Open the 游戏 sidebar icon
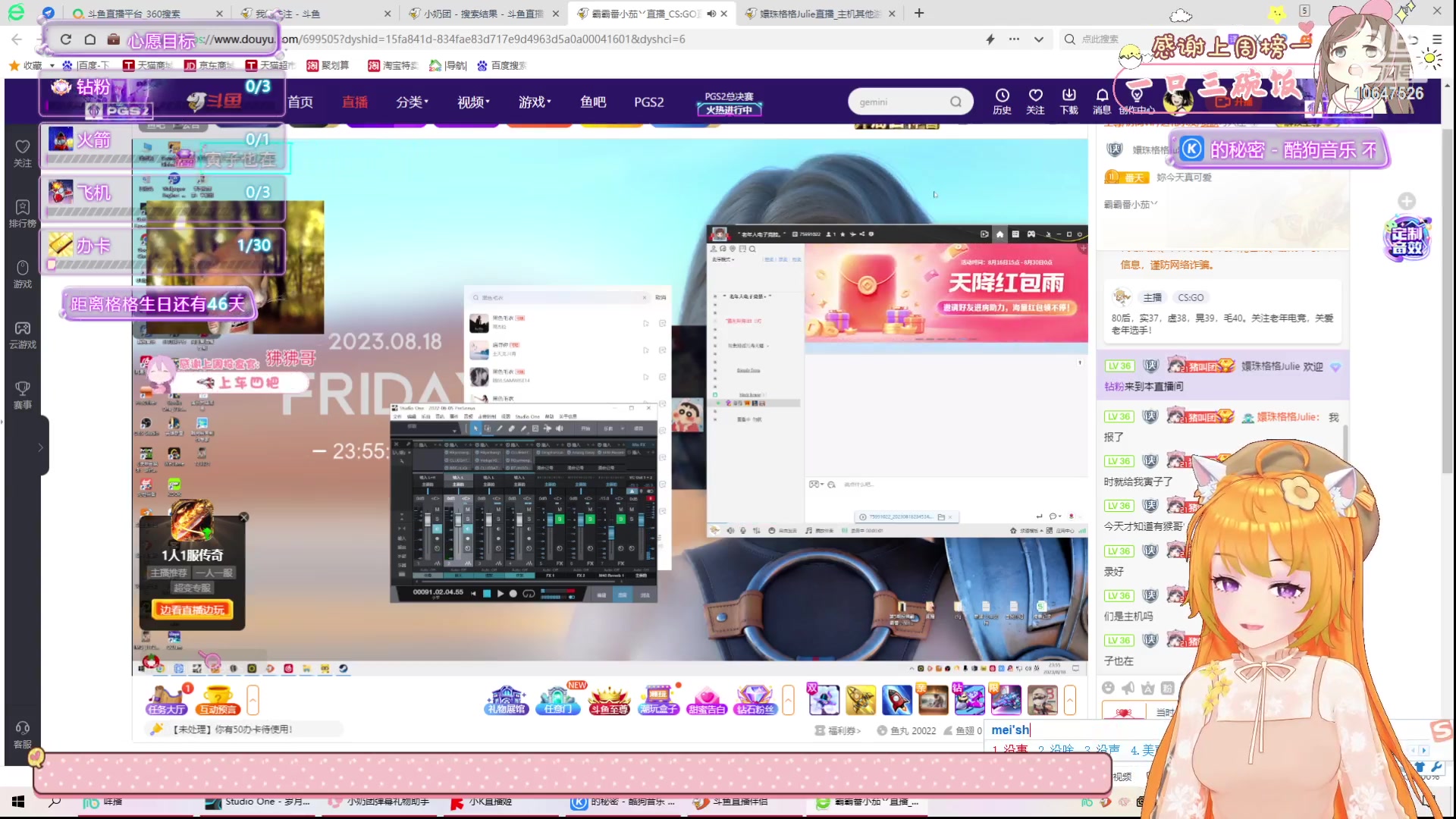Screen dimensions: 1456x819 pos(23,274)
